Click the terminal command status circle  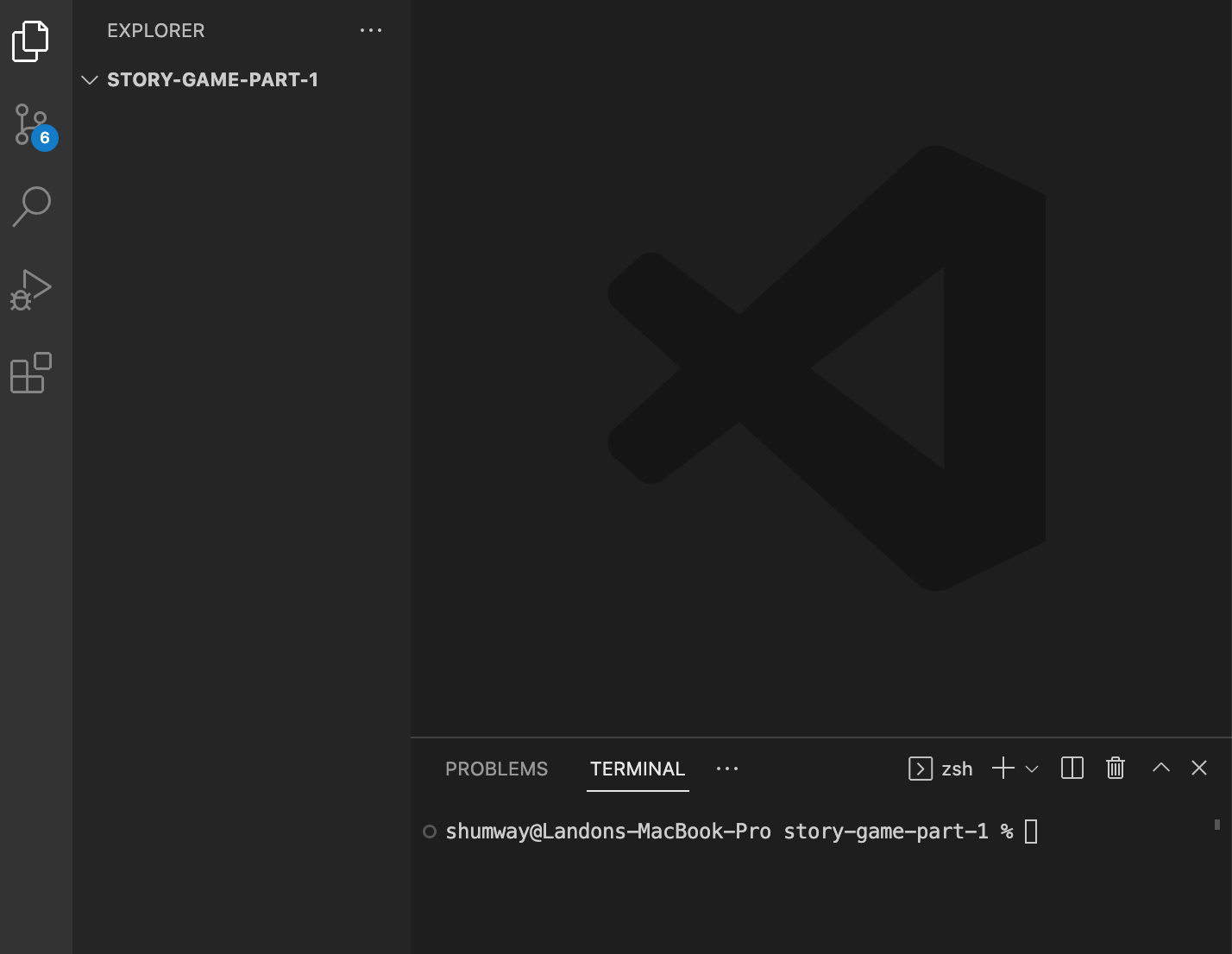pyautogui.click(x=430, y=832)
